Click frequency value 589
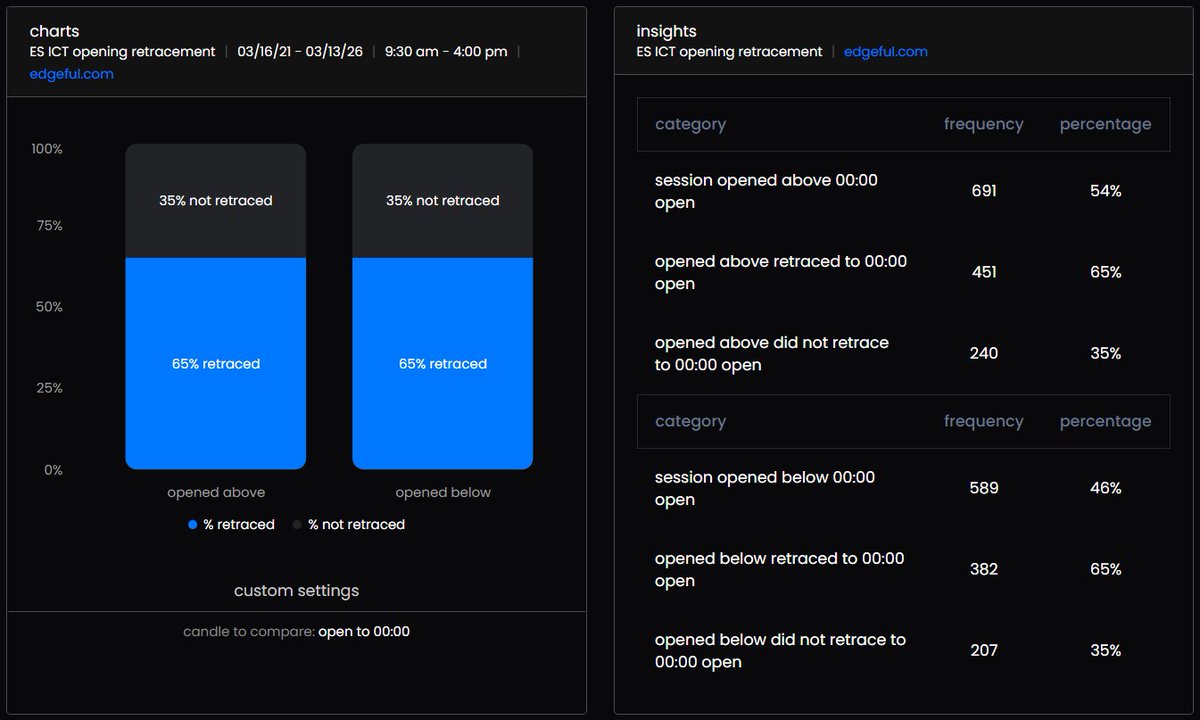Screen dimensions: 1200x720 [x=984, y=488]
